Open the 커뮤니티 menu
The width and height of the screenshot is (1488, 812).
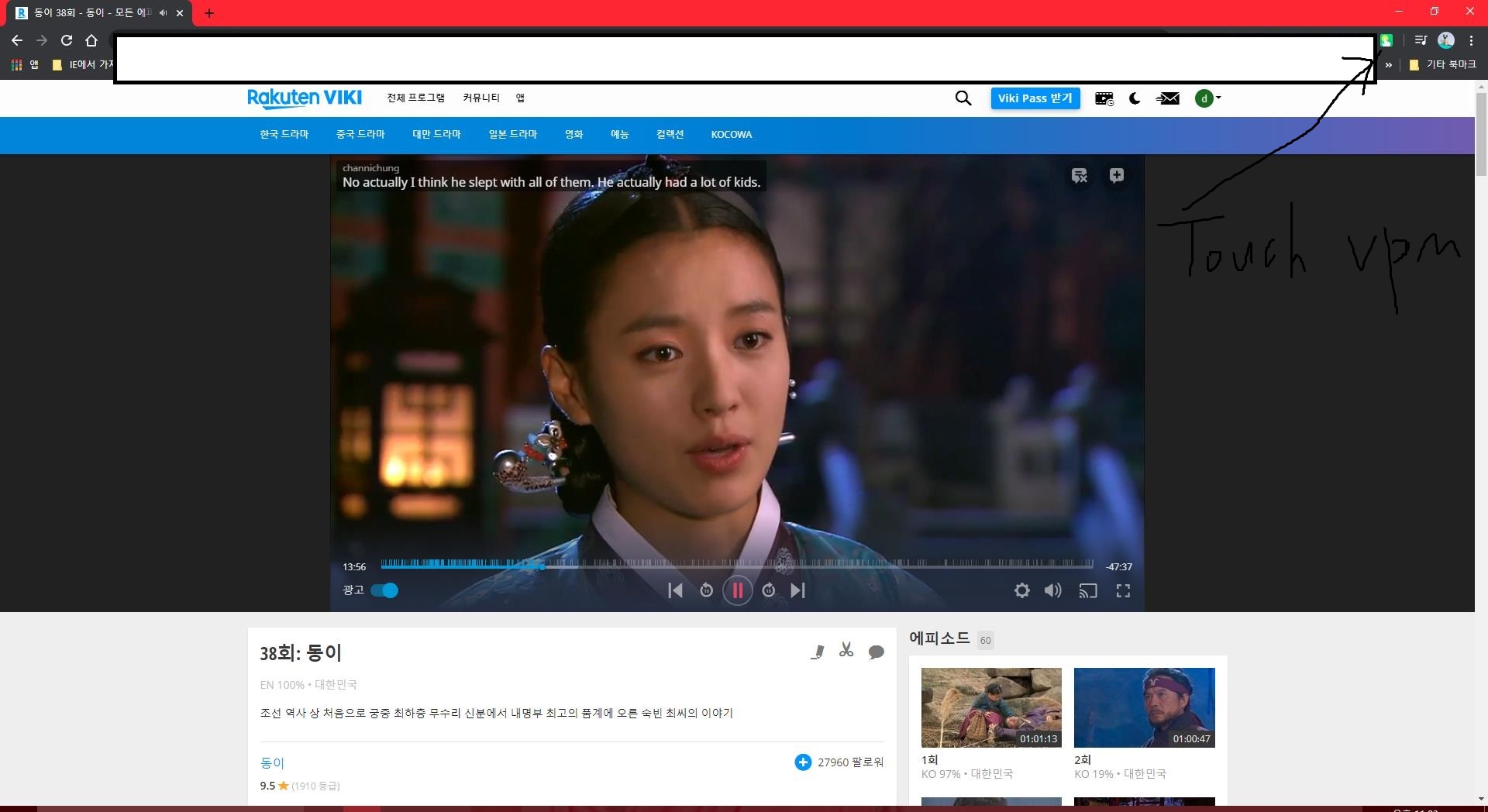(x=481, y=98)
